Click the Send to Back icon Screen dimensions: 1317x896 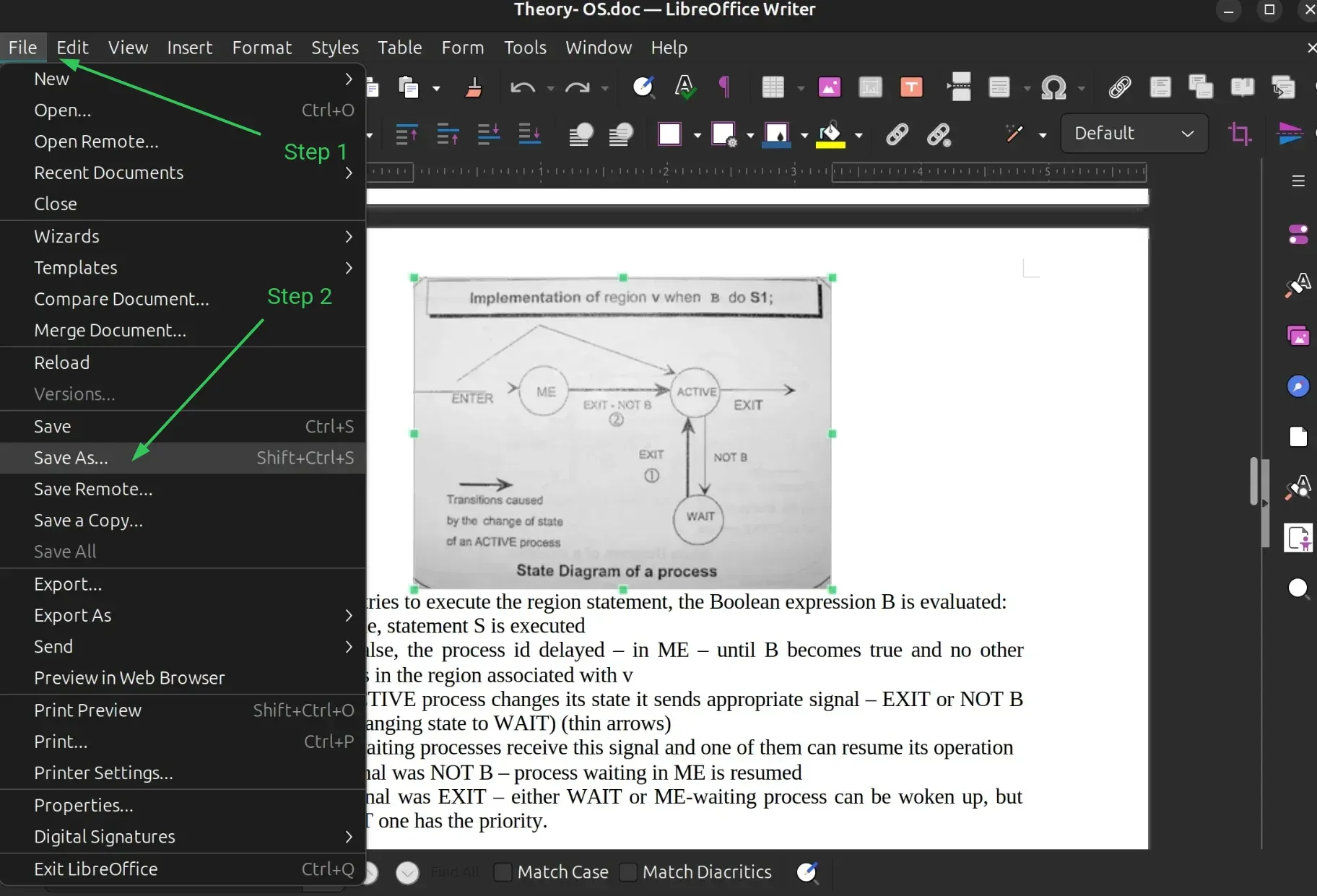click(529, 134)
